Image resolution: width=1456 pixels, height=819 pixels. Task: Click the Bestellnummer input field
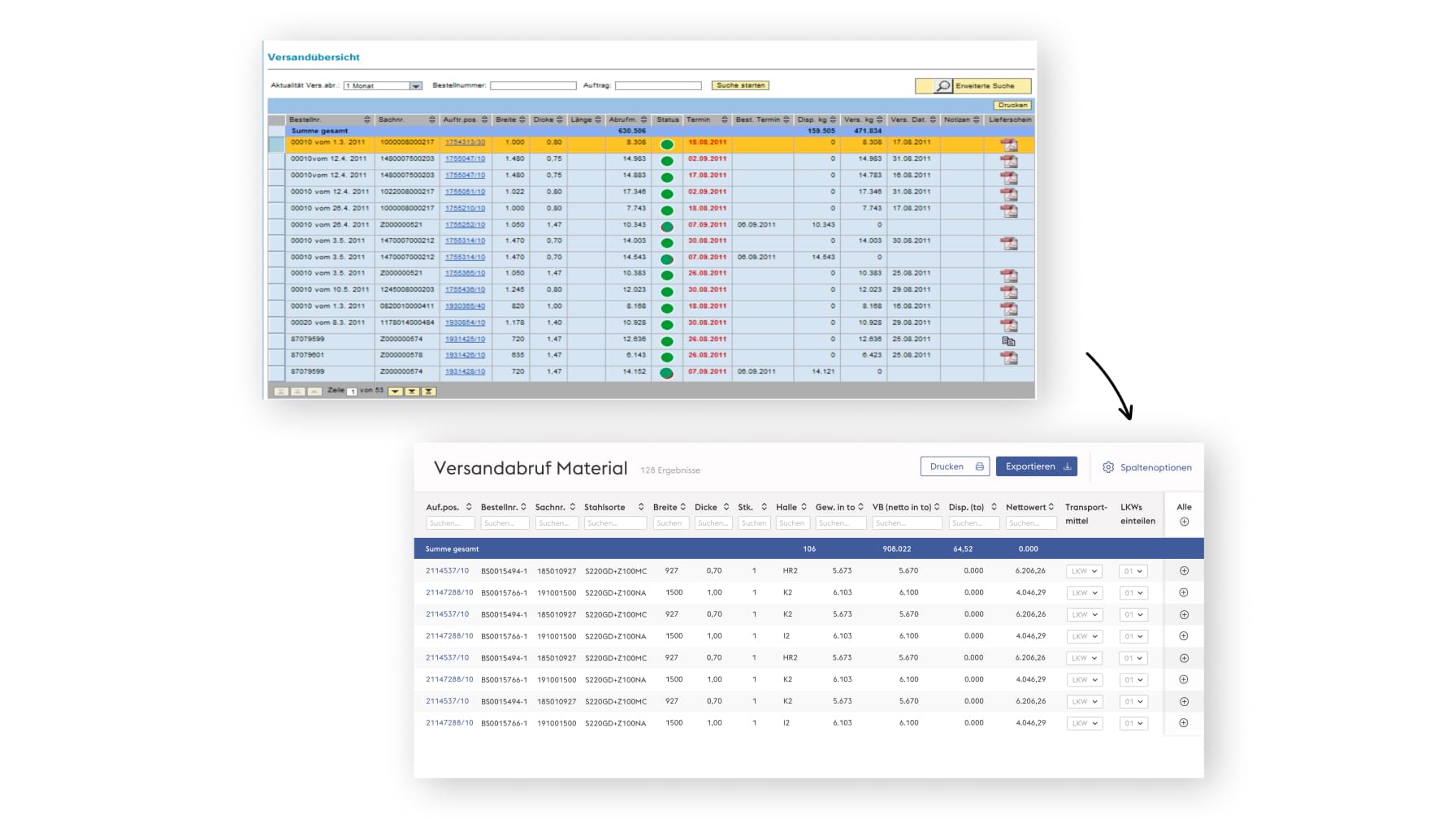(533, 85)
